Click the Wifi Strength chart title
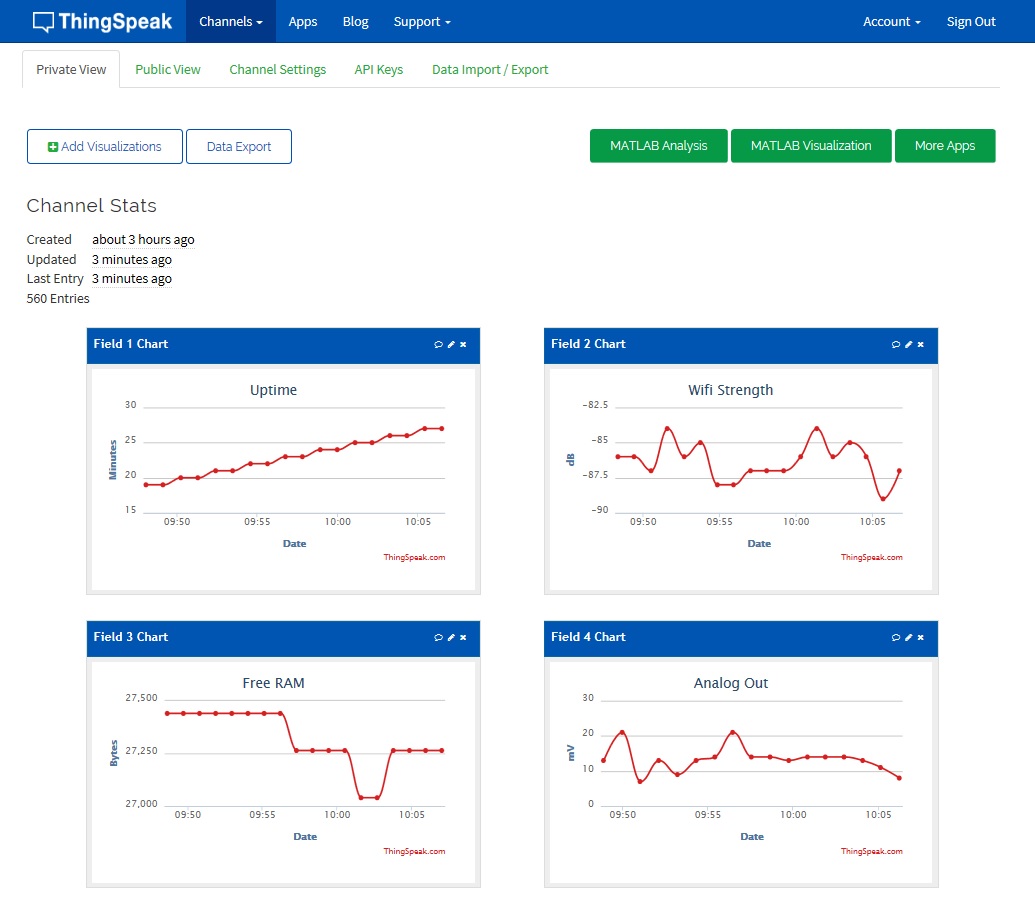 (731, 390)
